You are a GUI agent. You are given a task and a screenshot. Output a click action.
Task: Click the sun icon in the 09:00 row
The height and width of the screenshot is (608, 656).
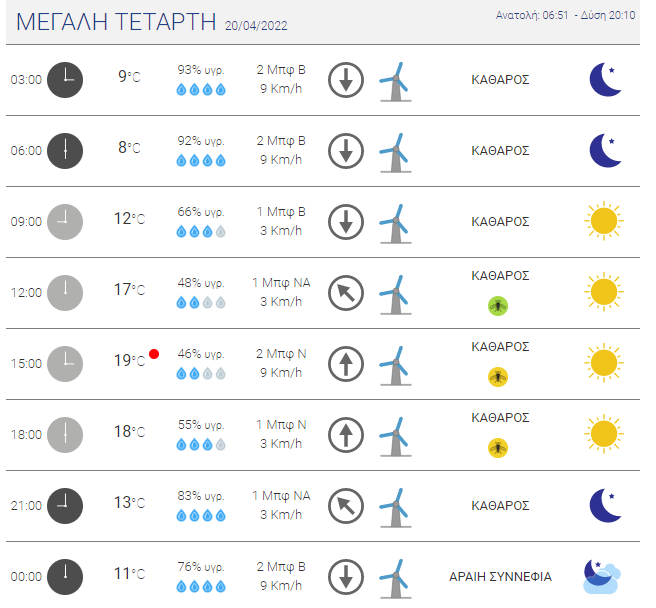(604, 221)
